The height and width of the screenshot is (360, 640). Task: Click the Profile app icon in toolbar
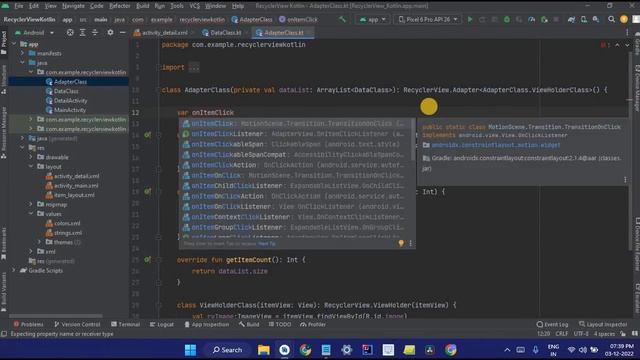click(531, 19)
